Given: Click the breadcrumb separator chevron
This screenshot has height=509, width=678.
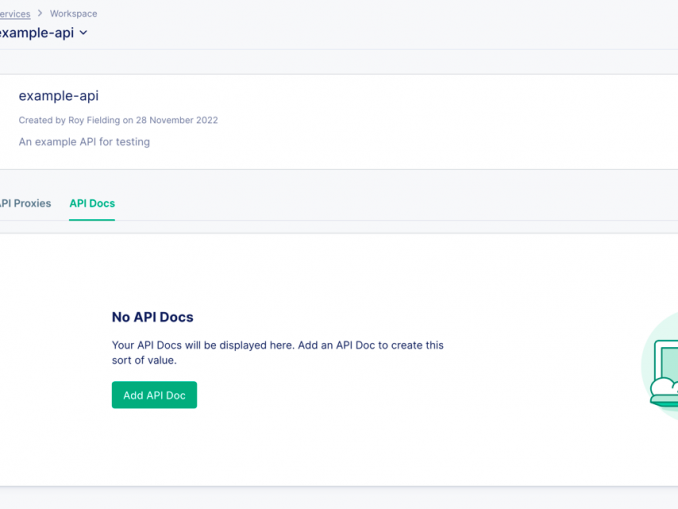Looking at the screenshot, I should point(40,14).
